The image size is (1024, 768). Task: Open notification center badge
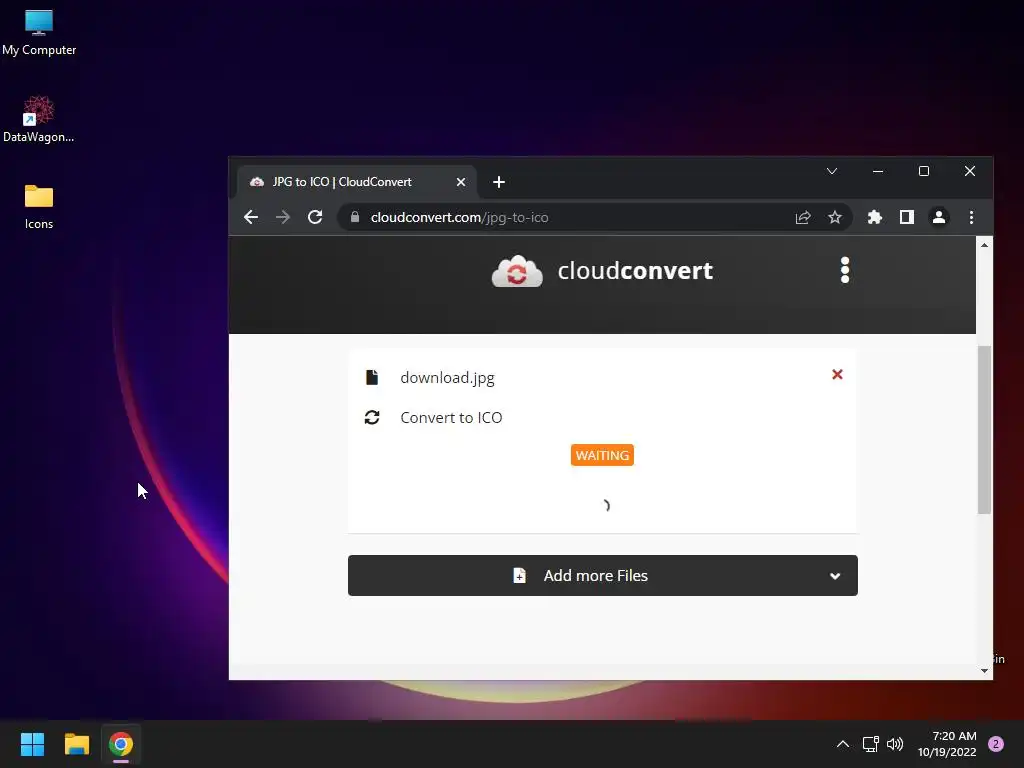point(996,744)
